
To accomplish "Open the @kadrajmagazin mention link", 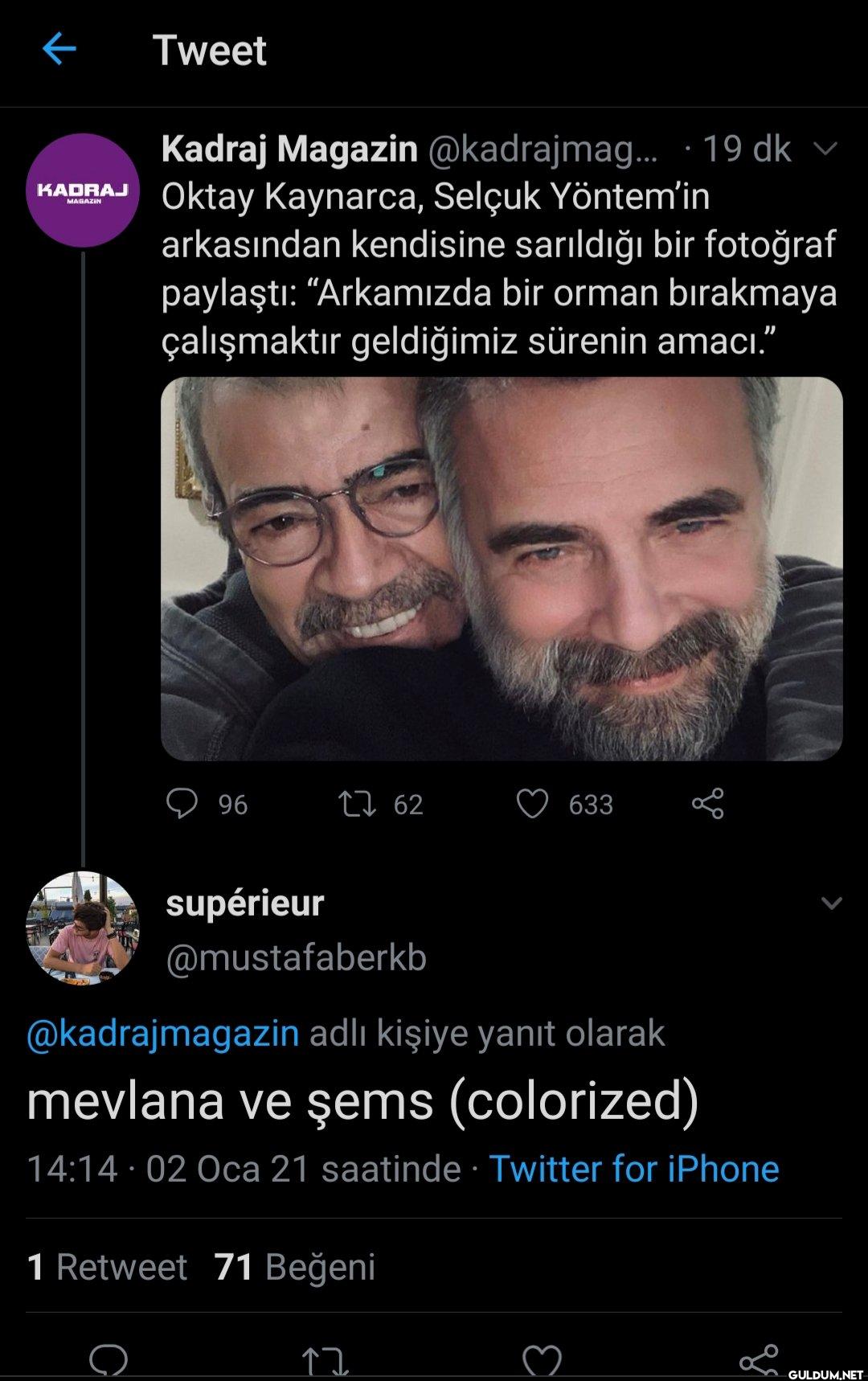I will coord(163,1034).
